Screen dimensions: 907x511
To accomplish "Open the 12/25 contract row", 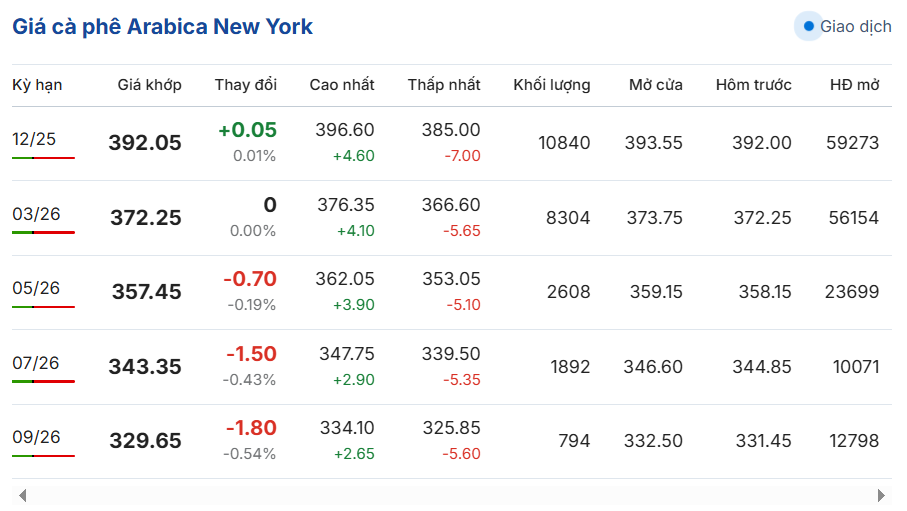I will (34, 139).
